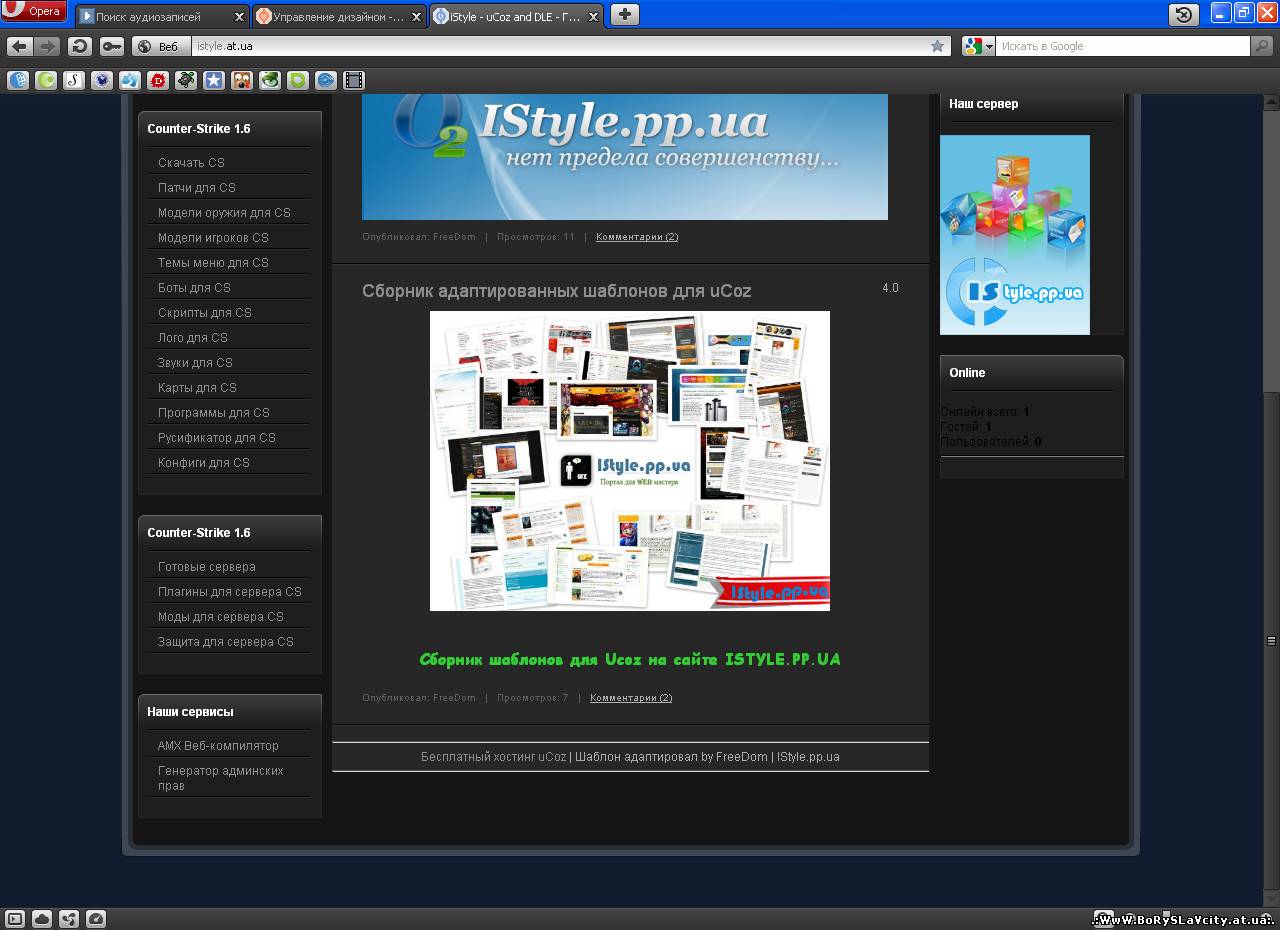Open AMX Веб-компилятор service link
This screenshot has width=1280, height=930.
tap(218, 746)
